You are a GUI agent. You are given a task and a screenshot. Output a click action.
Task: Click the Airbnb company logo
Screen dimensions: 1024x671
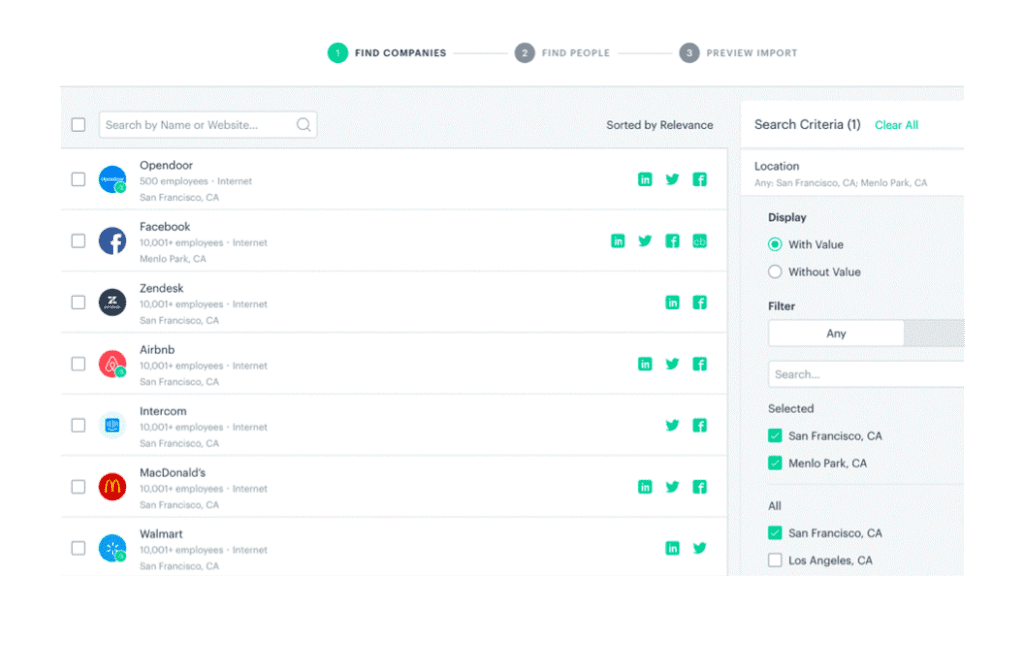click(112, 364)
